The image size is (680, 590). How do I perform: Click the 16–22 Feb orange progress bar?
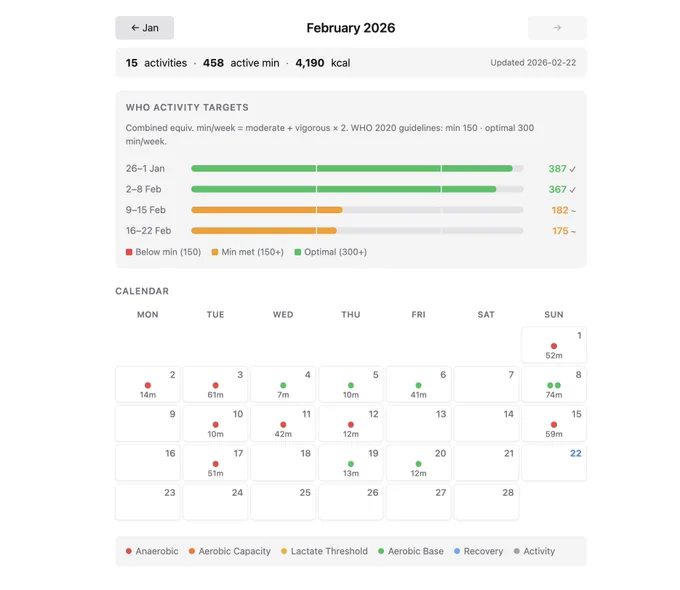coord(264,231)
